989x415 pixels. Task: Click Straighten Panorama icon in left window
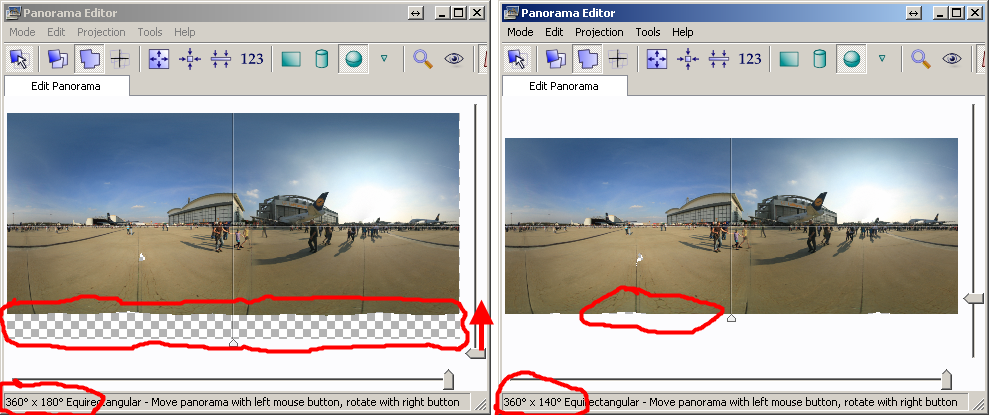tap(221, 59)
